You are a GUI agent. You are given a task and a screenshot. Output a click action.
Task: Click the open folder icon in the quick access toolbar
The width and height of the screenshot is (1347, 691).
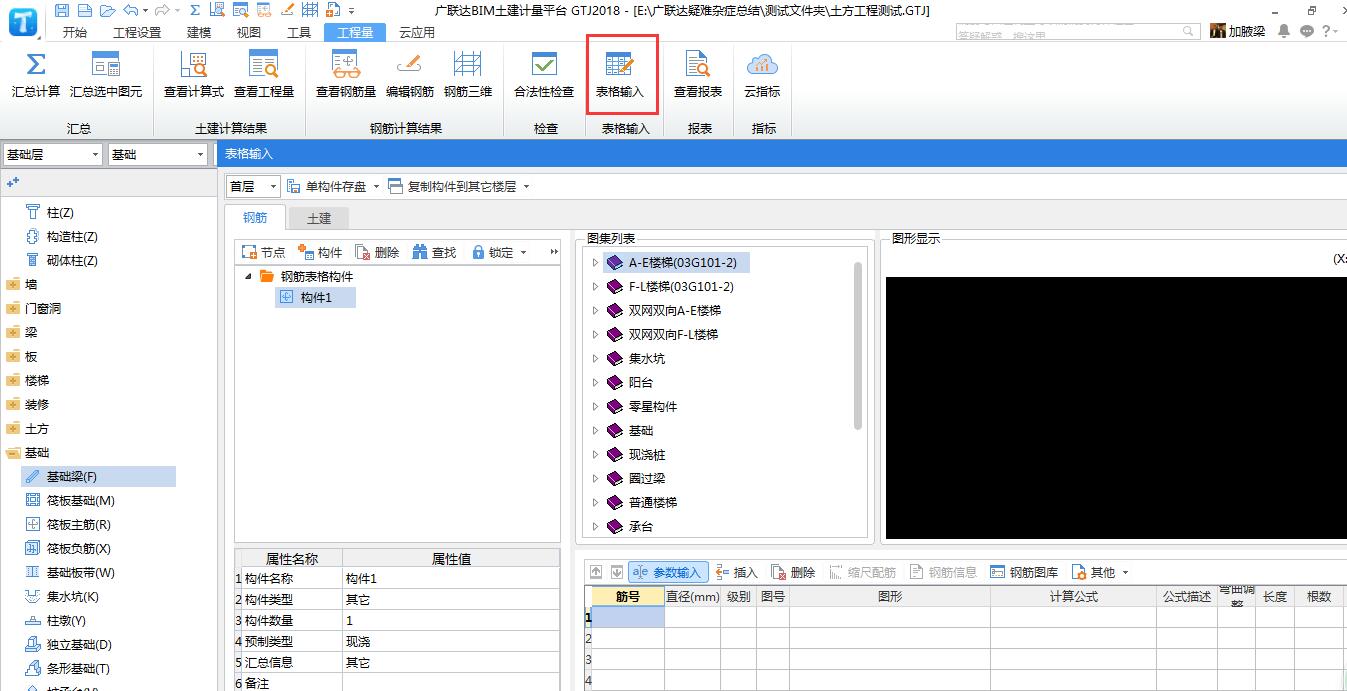(106, 10)
